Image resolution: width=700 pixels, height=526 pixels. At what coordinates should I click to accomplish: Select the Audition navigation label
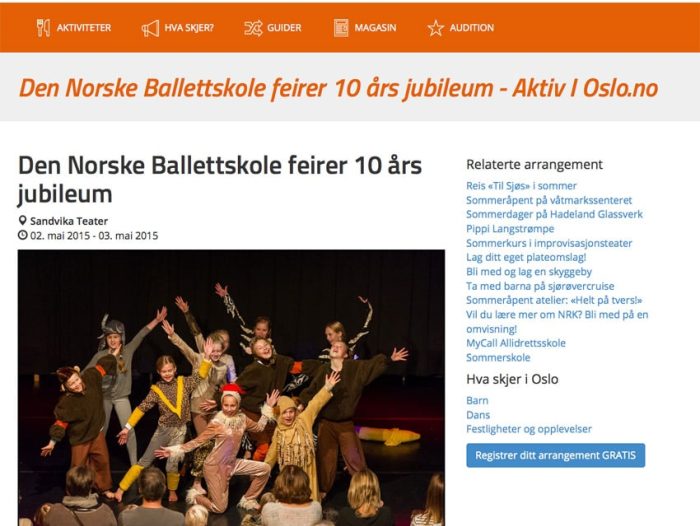(472, 28)
